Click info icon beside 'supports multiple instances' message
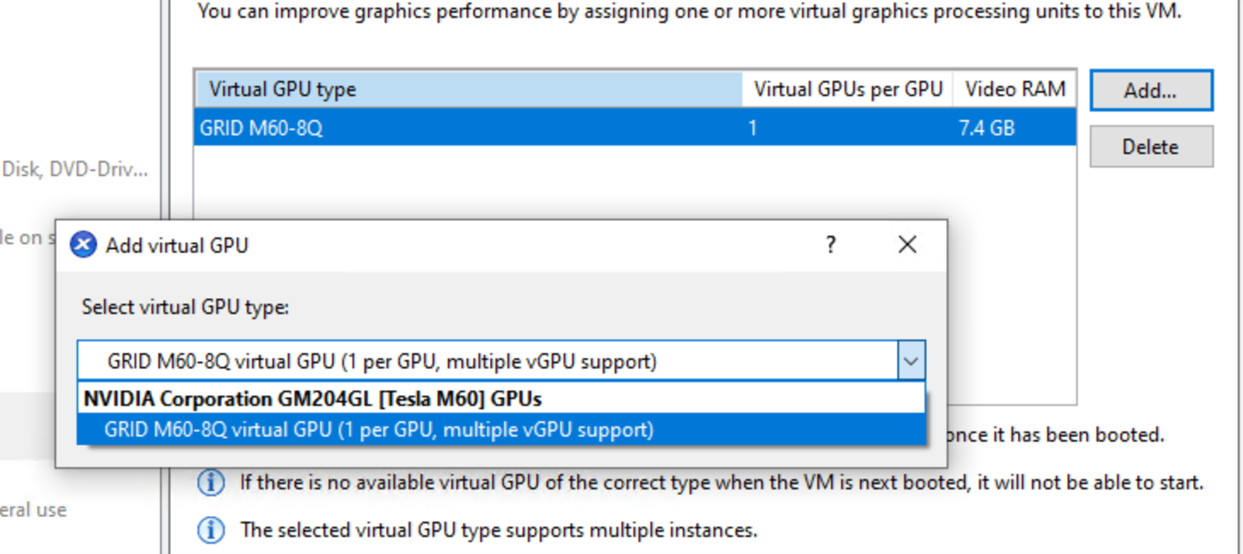Viewport: 1243px width, 554px height. 210,529
